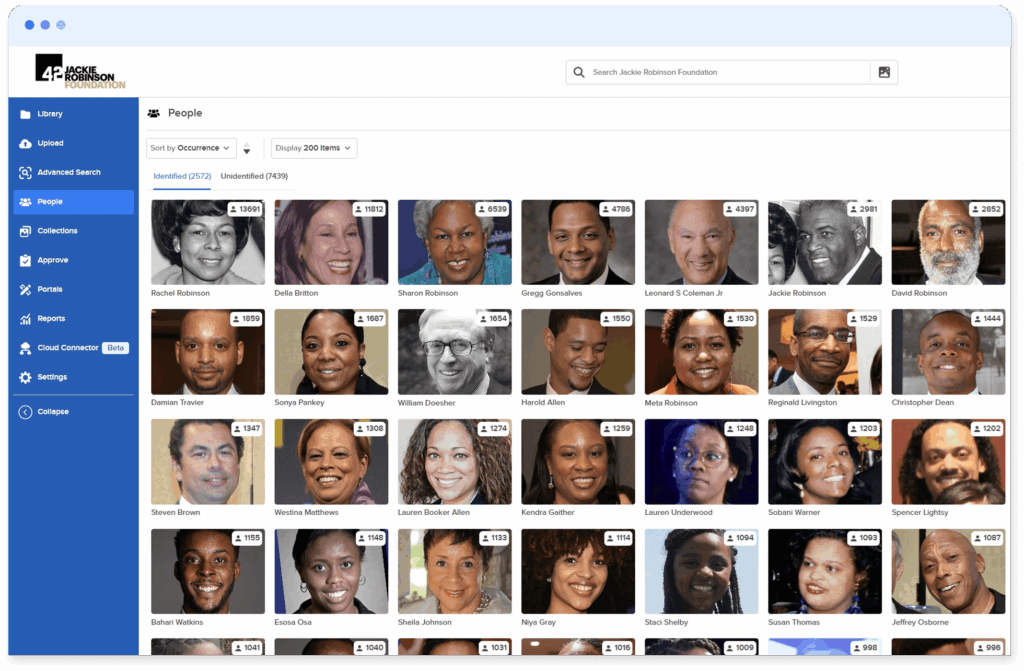Open the Display 200 Items dropdown
Image resolution: width=1024 pixels, height=671 pixels.
coord(313,148)
